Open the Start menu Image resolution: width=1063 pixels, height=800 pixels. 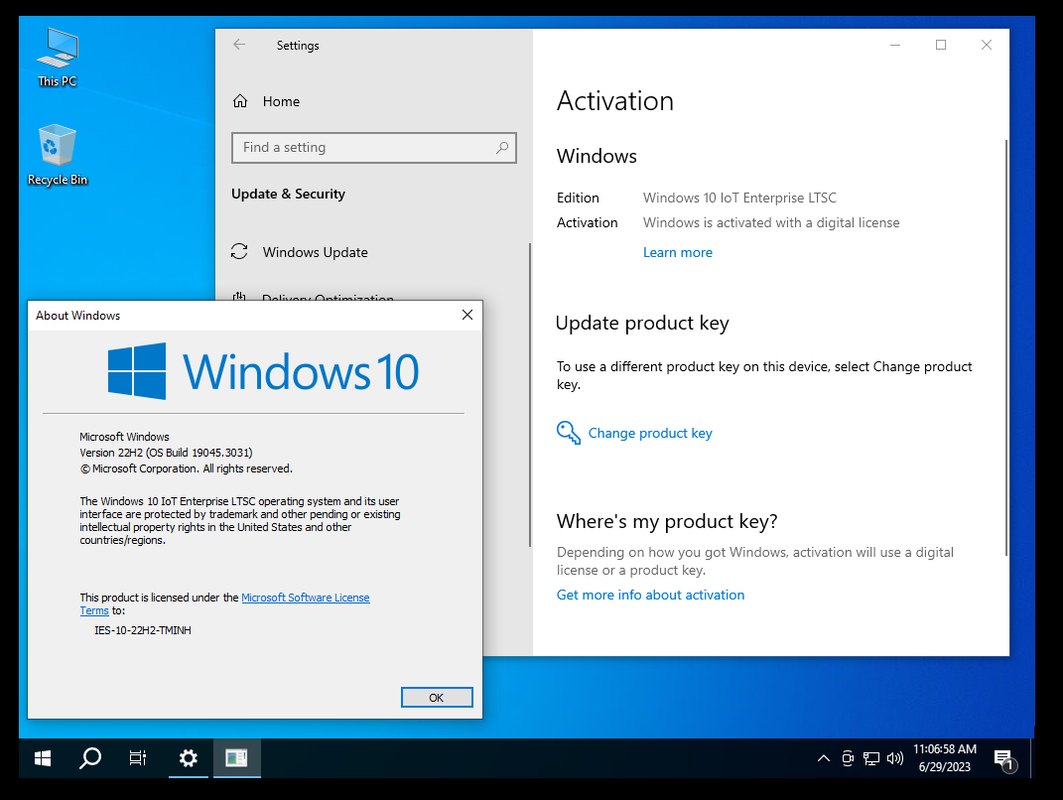(43, 758)
